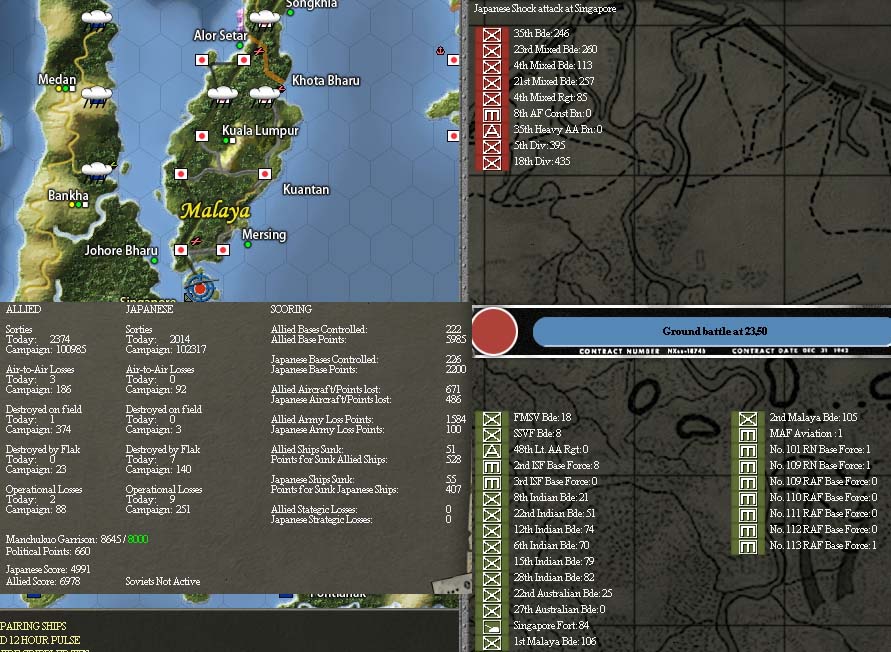Select the 1st Malaya Bde icon
Screen dimensions: 891x652
point(492,642)
